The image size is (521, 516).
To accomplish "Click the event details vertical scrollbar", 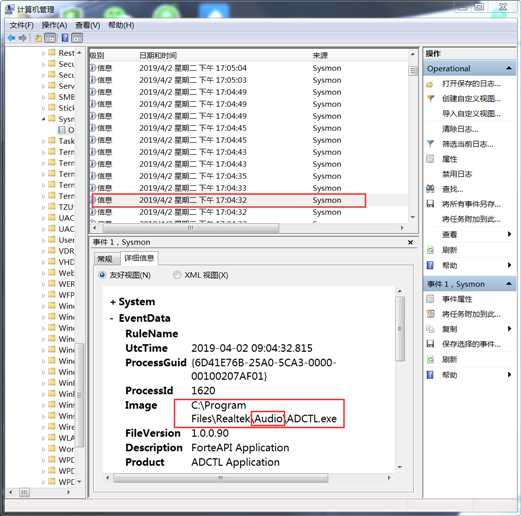I will (x=400, y=379).
